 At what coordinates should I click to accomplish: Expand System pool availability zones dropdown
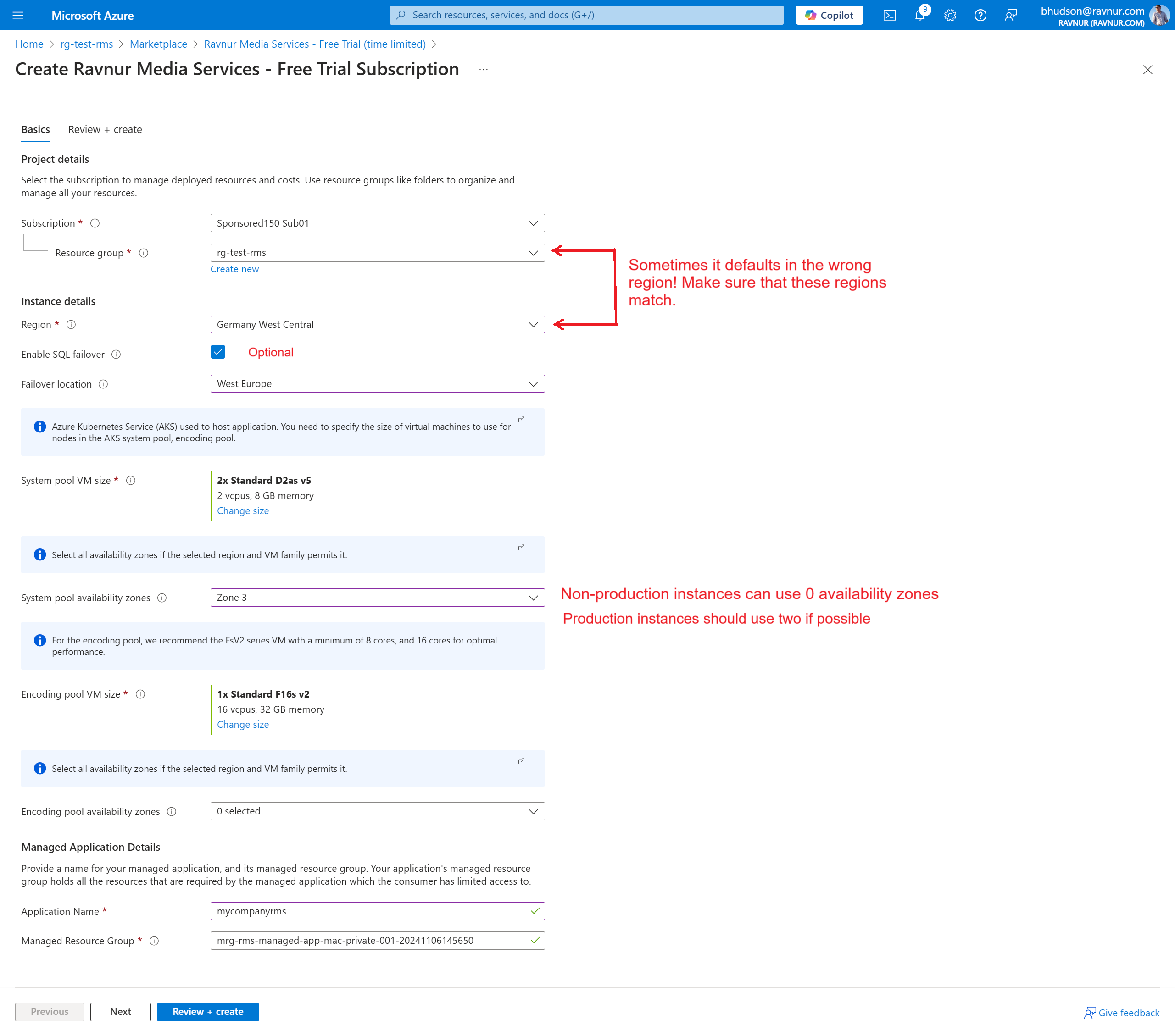pyautogui.click(x=377, y=598)
